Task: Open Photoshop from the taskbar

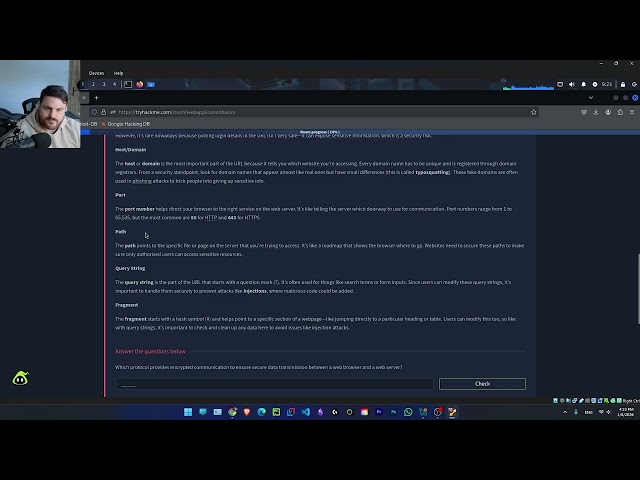Action: pos(394,412)
